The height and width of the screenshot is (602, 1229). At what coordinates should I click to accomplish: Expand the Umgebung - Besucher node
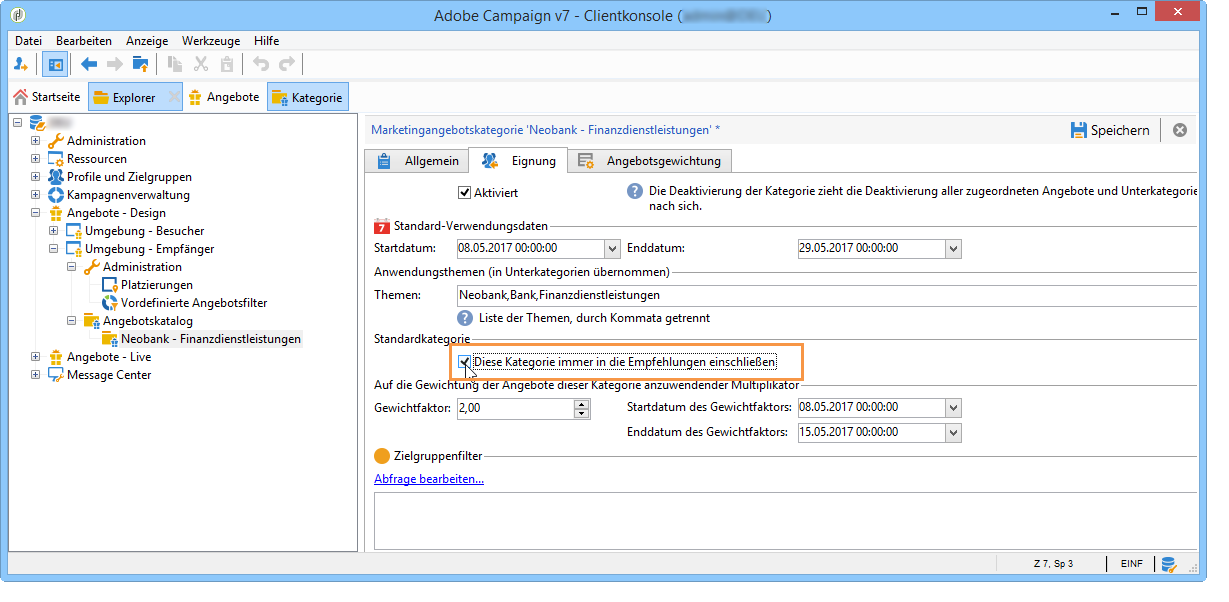pyautogui.click(x=54, y=231)
